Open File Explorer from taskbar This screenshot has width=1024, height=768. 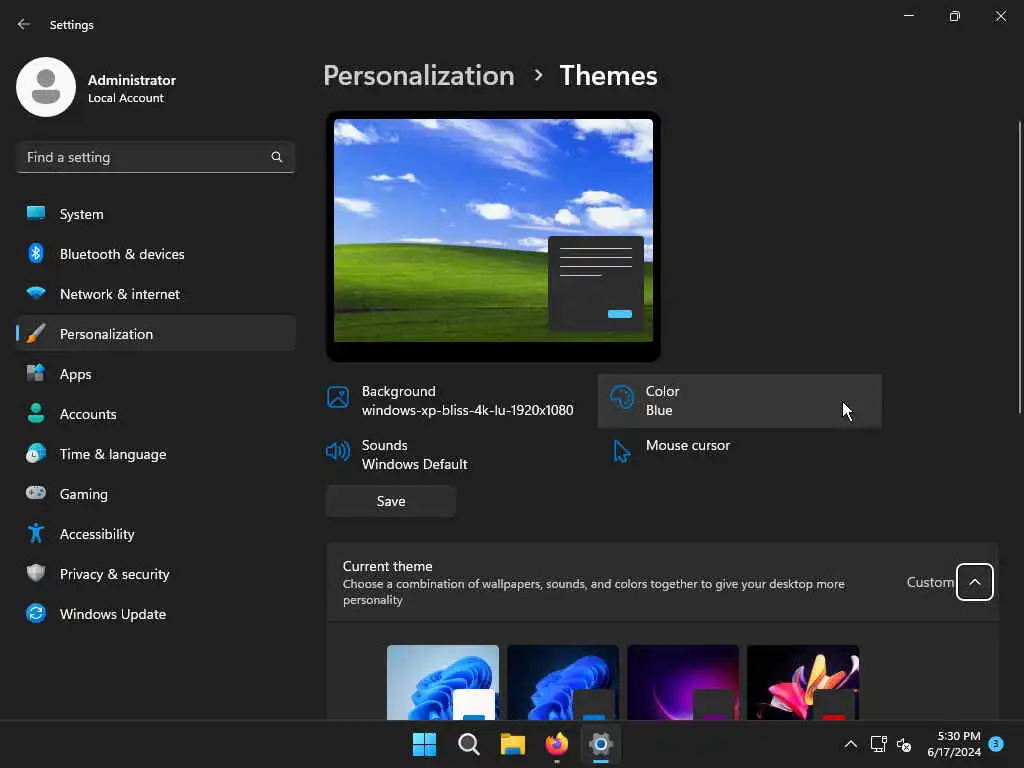coord(513,744)
